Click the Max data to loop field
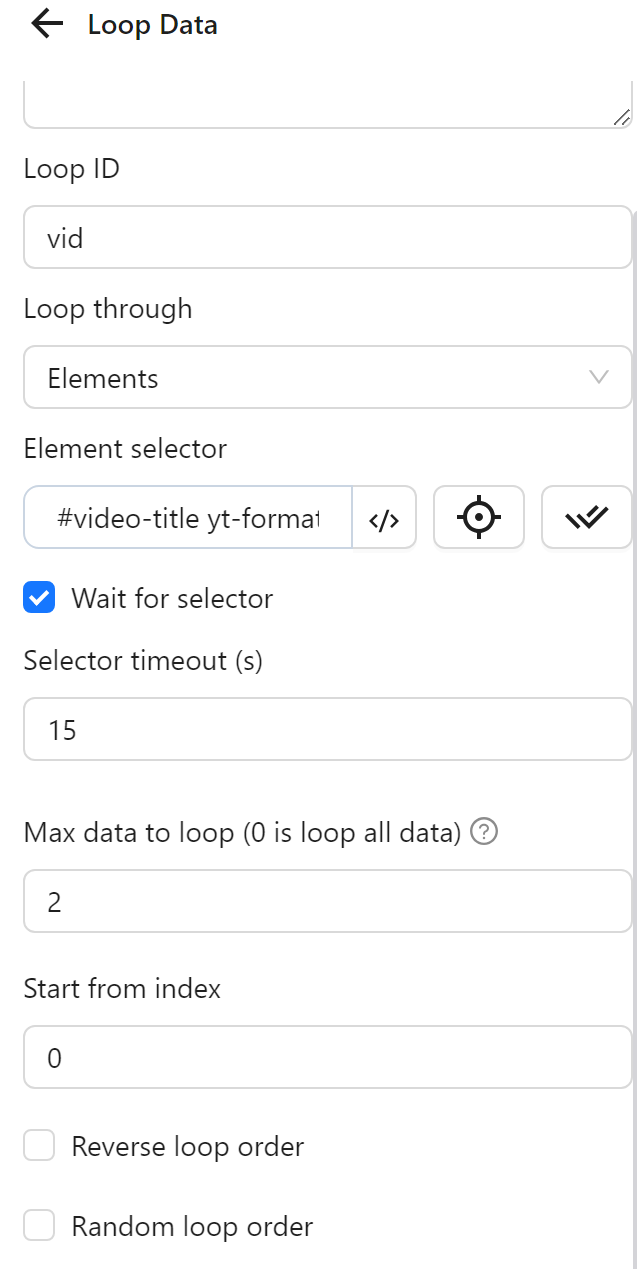This screenshot has height=1269, width=637. (x=328, y=901)
